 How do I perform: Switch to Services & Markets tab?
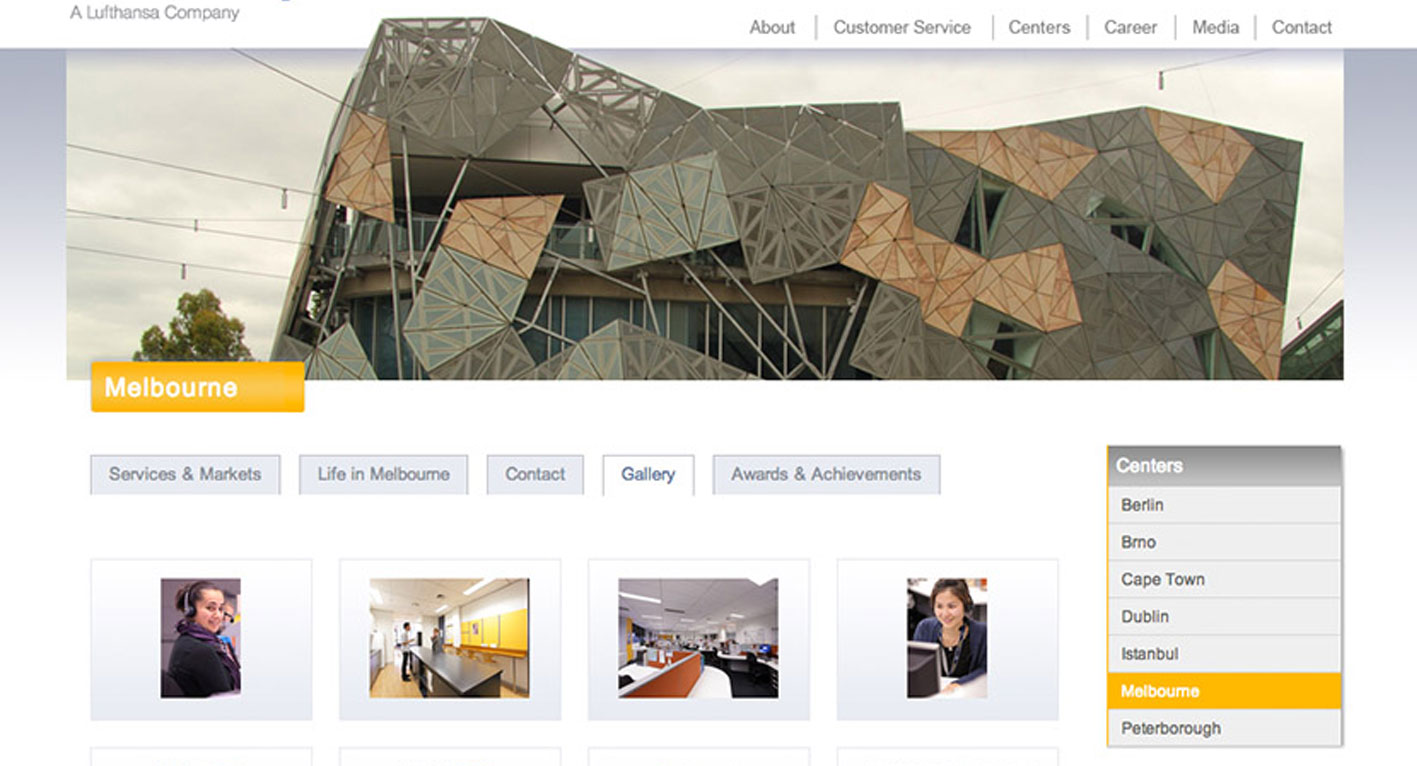pos(185,475)
